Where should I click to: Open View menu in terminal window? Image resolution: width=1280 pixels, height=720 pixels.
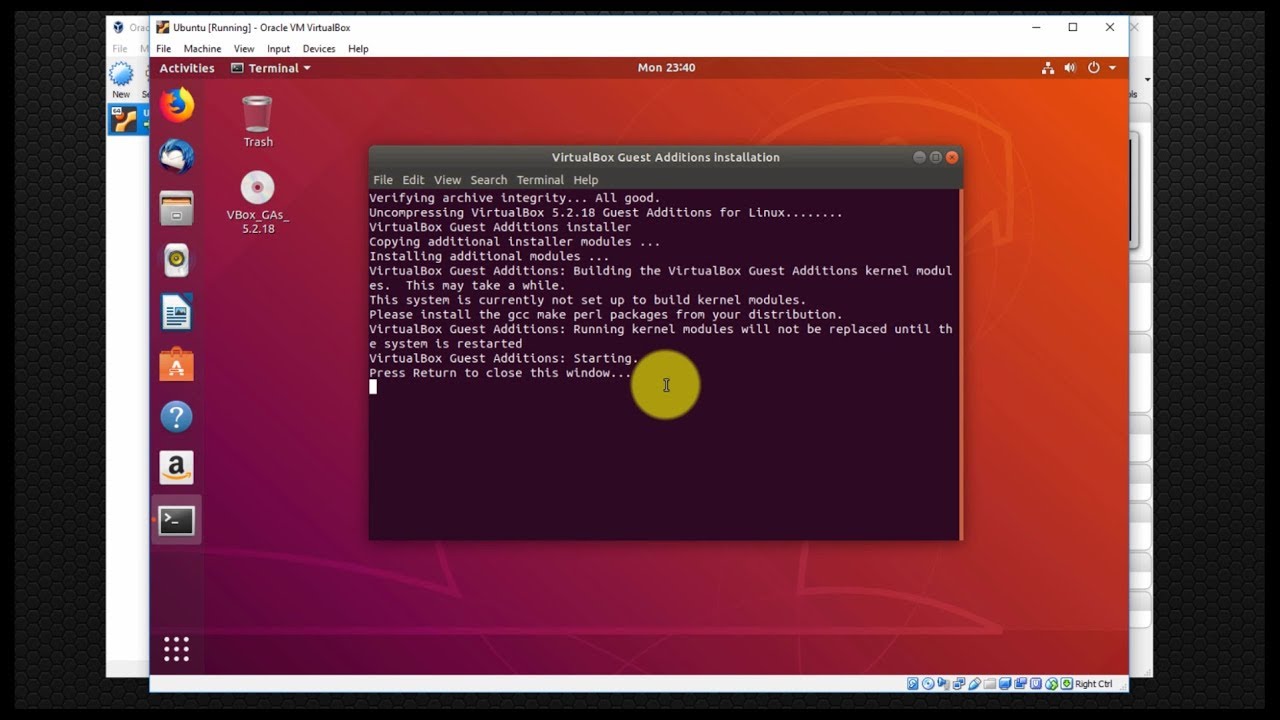447,180
